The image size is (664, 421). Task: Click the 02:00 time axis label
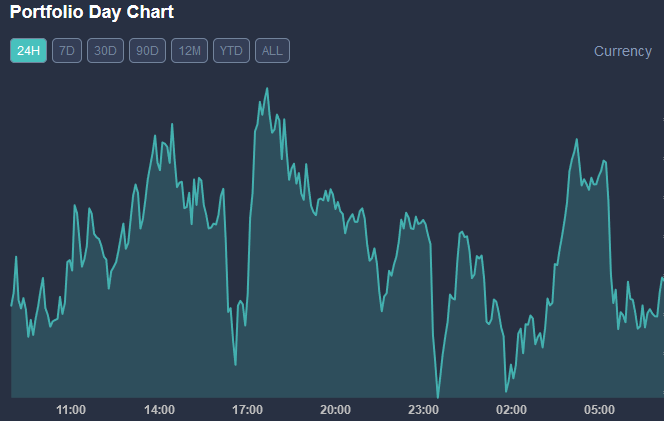point(511,410)
